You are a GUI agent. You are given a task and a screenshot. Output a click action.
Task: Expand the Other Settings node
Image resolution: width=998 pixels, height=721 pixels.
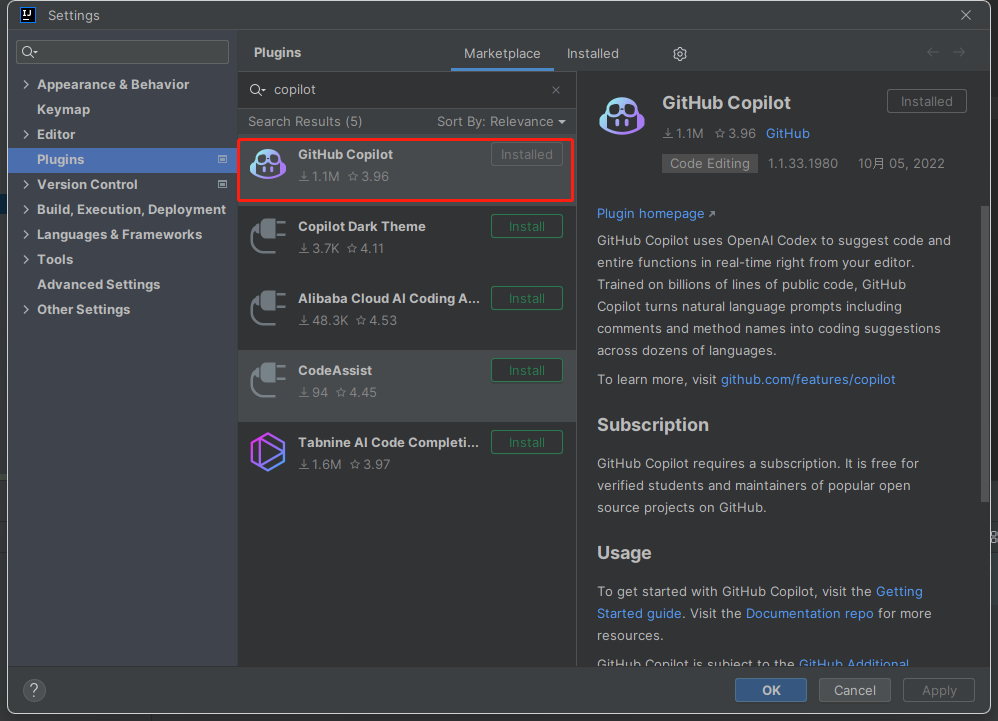pos(26,309)
